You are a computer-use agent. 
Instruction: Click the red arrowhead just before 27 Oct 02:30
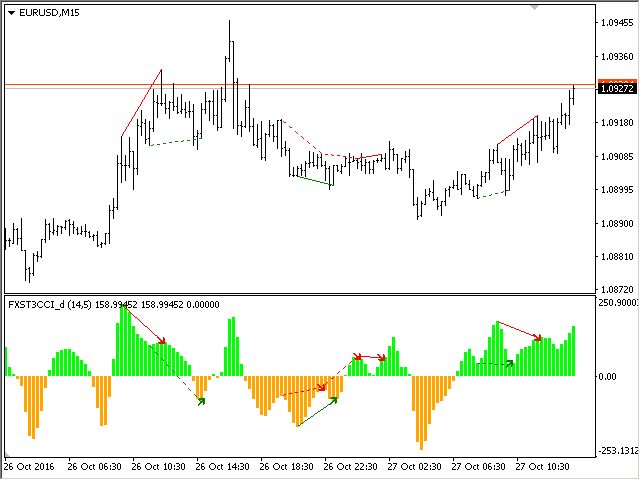[383, 357]
